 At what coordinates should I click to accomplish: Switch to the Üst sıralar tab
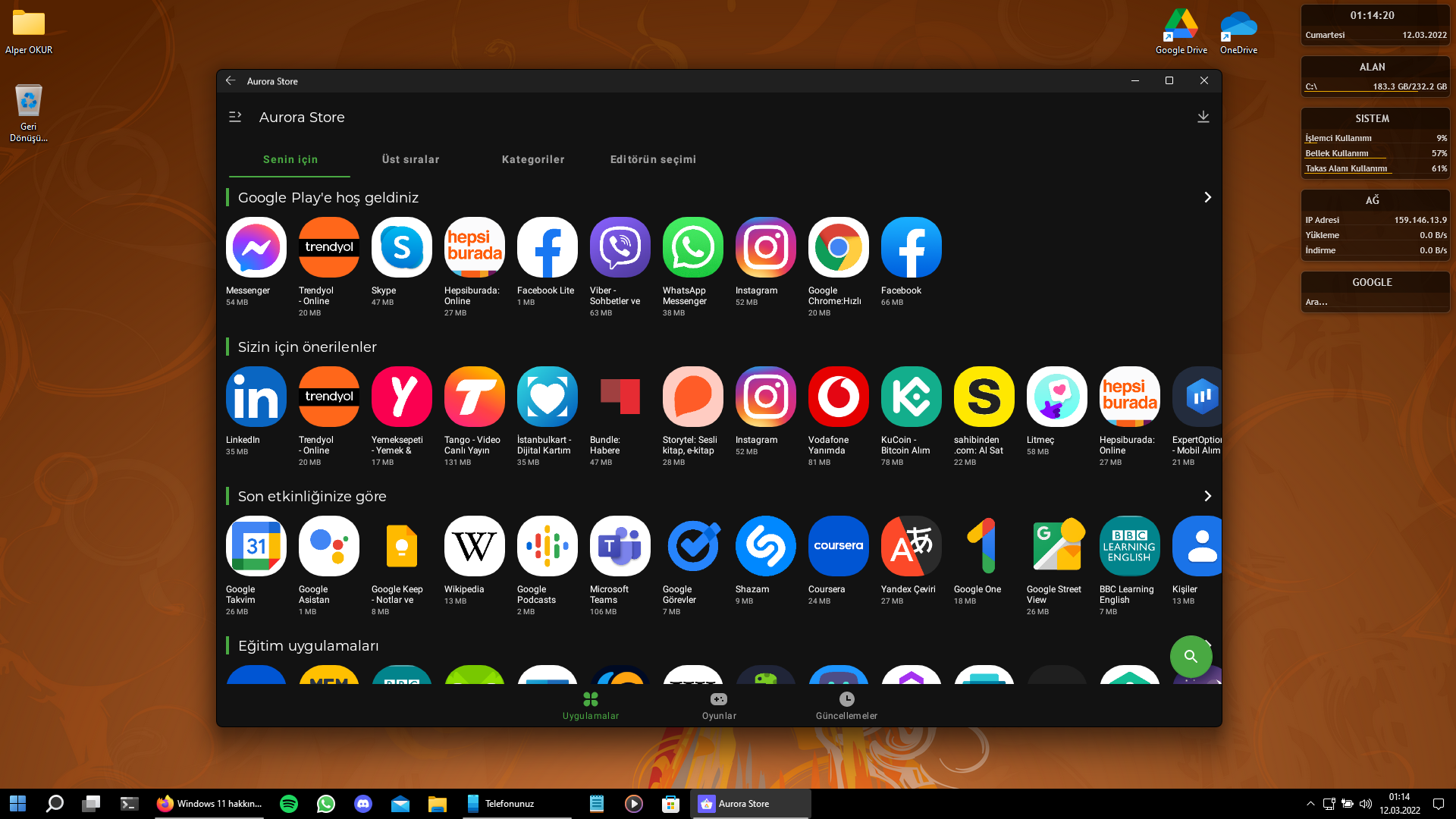coord(410,159)
